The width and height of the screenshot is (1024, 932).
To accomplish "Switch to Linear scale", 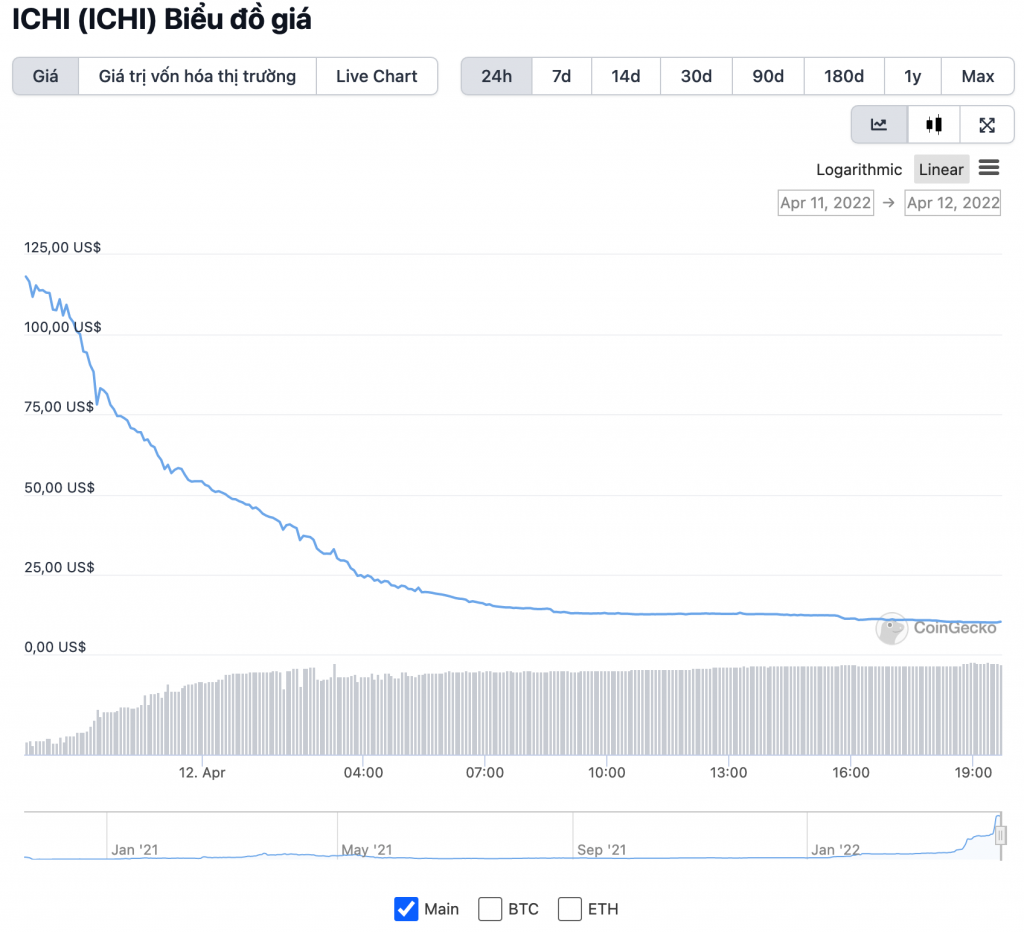I will [941, 170].
